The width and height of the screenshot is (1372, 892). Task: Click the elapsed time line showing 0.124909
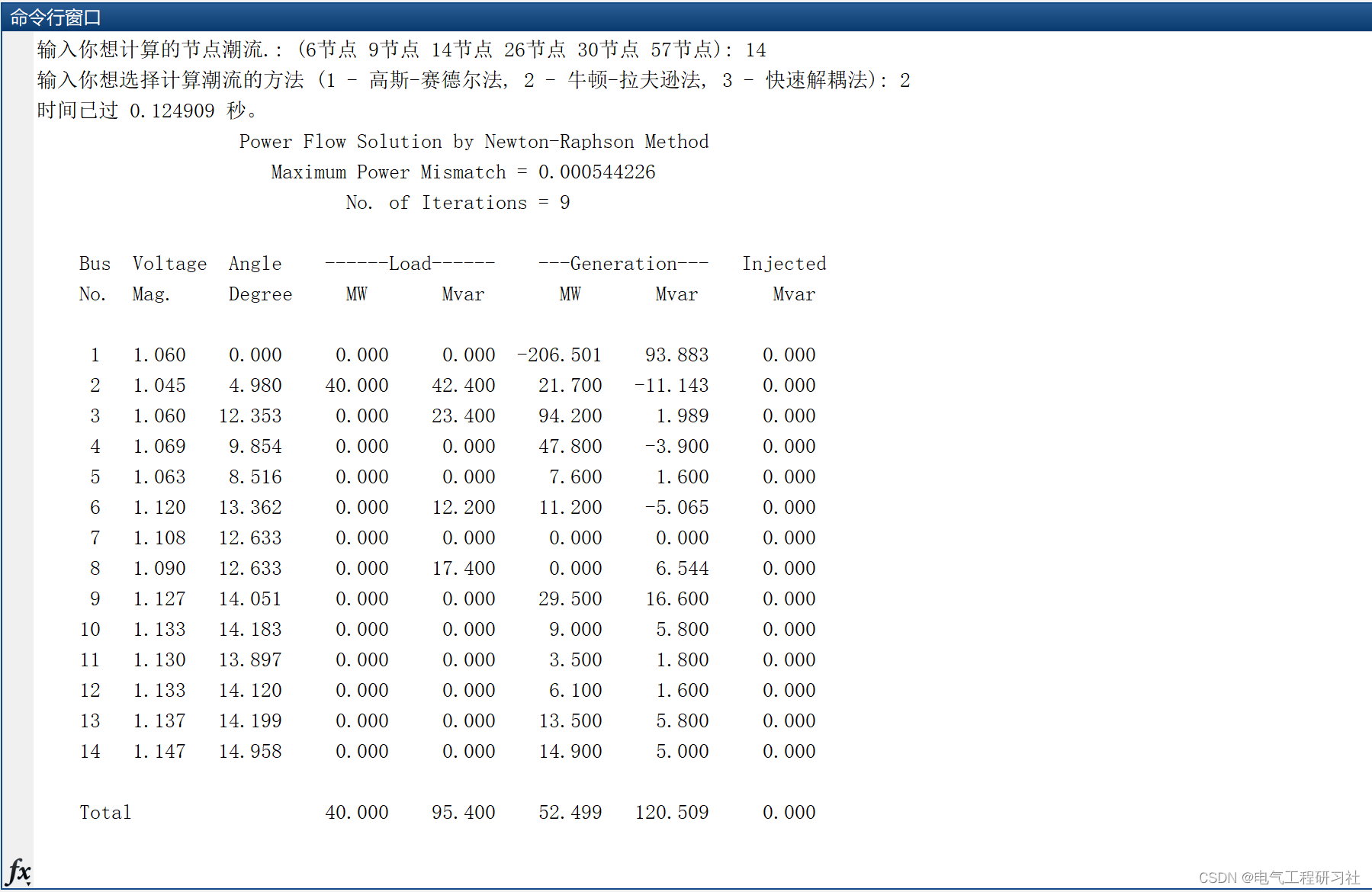coord(148,111)
